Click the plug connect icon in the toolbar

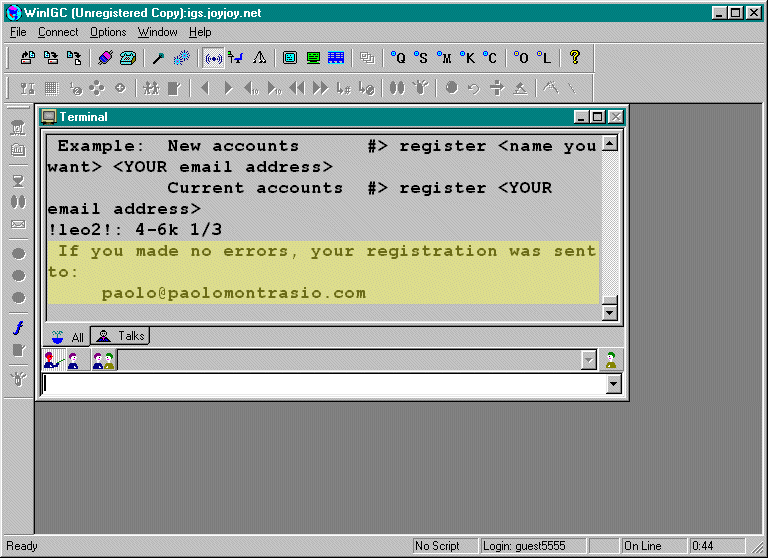click(x=105, y=58)
